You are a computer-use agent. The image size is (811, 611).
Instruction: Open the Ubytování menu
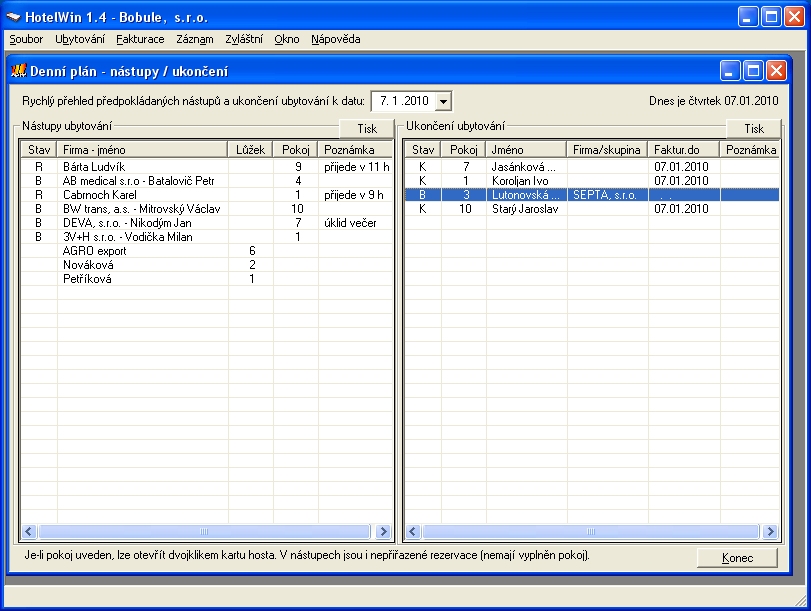pyautogui.click(x=80, y=39)
